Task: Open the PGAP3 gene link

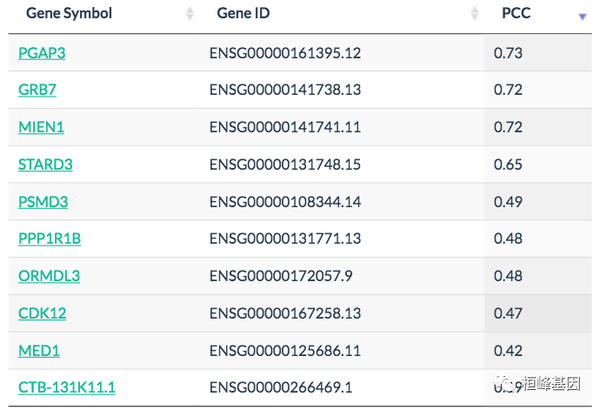Action: click(x=42, y=52)
